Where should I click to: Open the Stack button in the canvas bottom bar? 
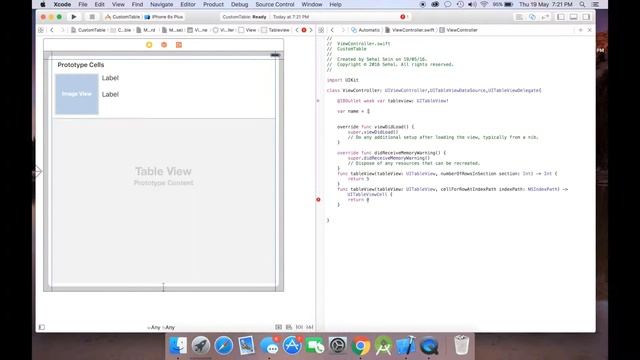point(278,327)
